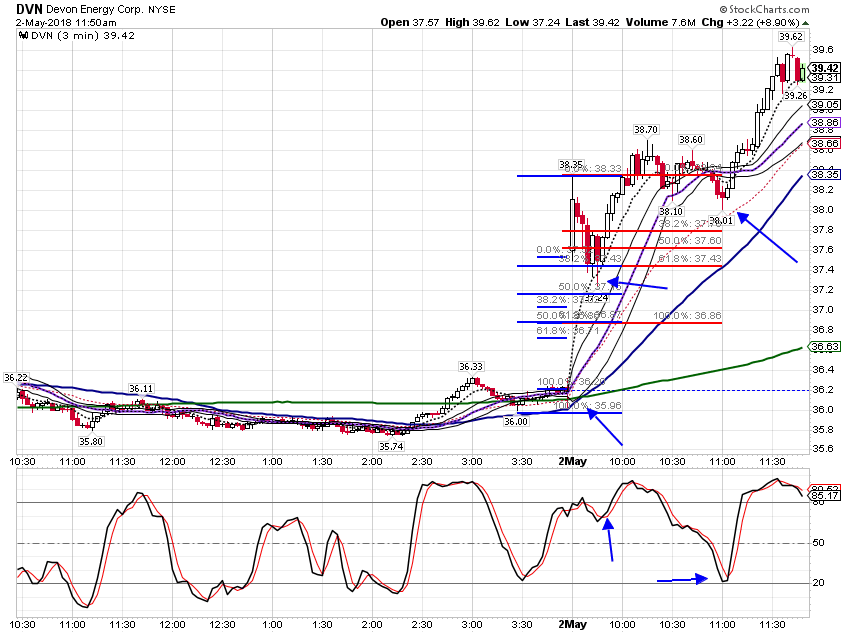The width and height of the screenshot is (850, 633).
Task: Click the 'Open 37.57' header value
Action: 410,22
